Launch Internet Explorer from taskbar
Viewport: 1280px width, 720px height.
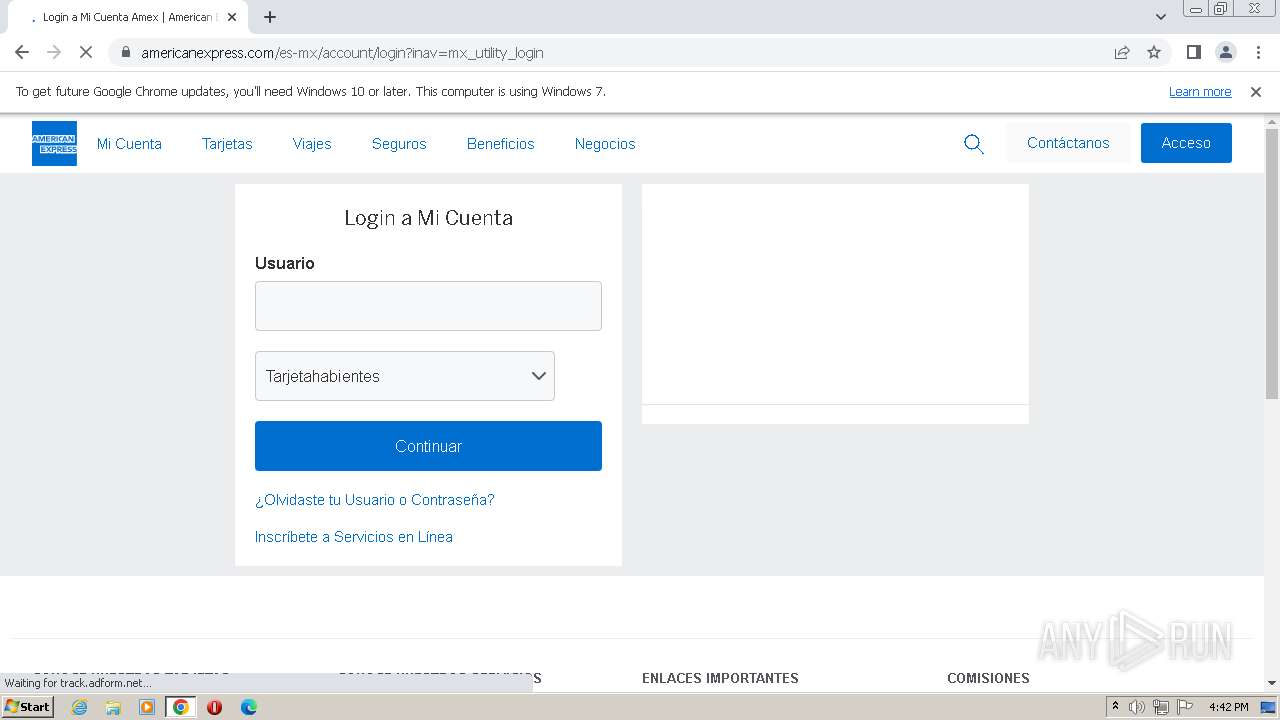[80, 707]
